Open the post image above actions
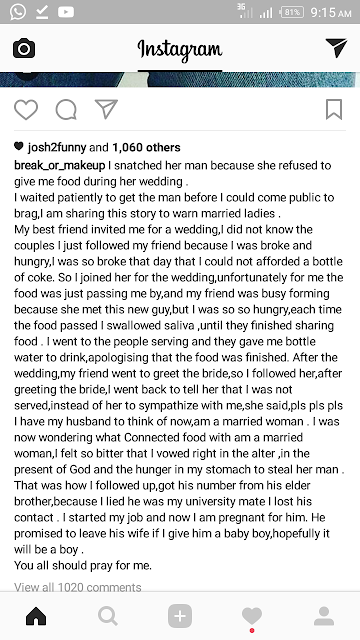 (180, 80)
